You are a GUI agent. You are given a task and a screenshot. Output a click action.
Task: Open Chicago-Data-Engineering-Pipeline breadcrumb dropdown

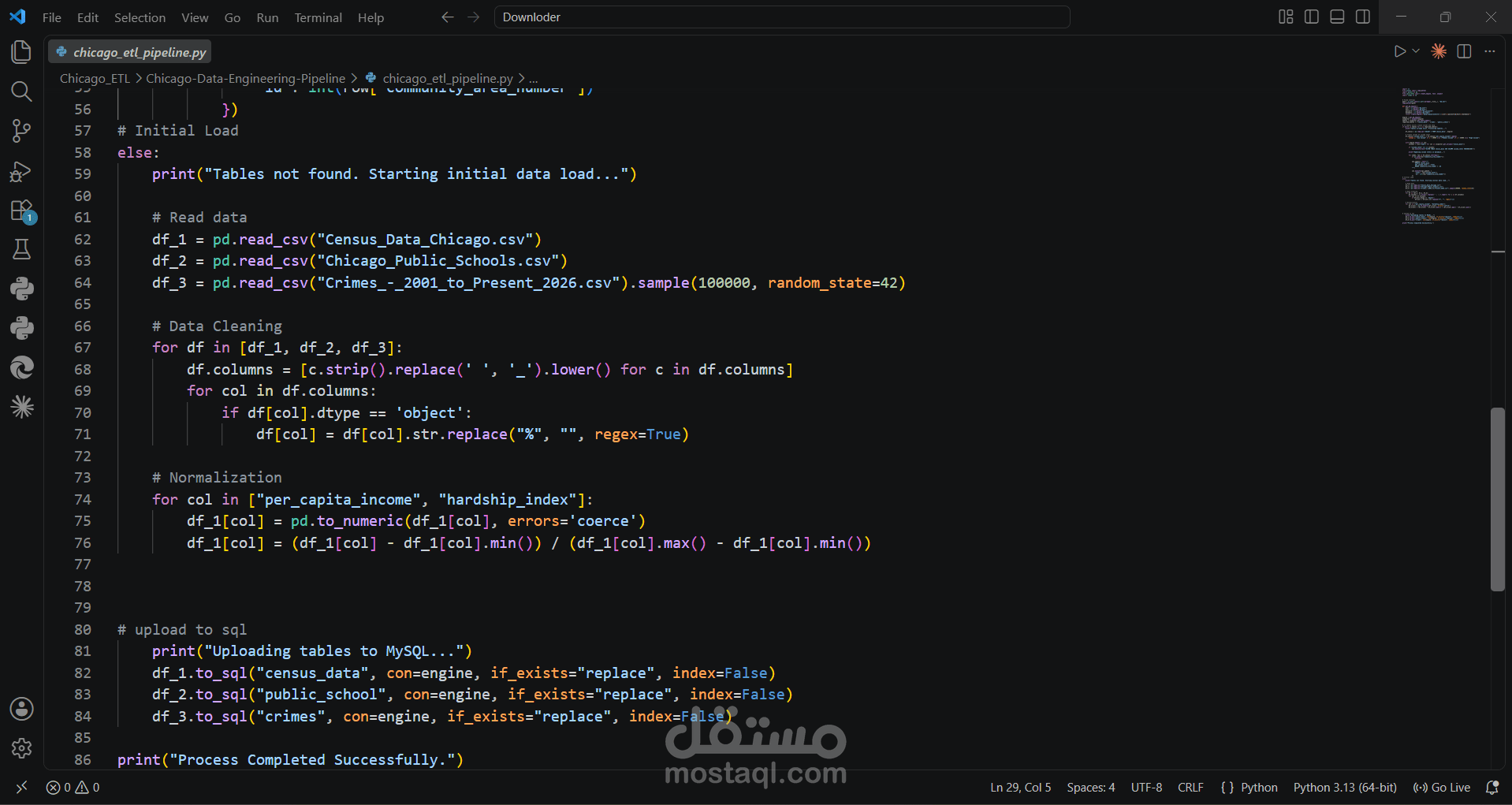[x=245, y=78]
